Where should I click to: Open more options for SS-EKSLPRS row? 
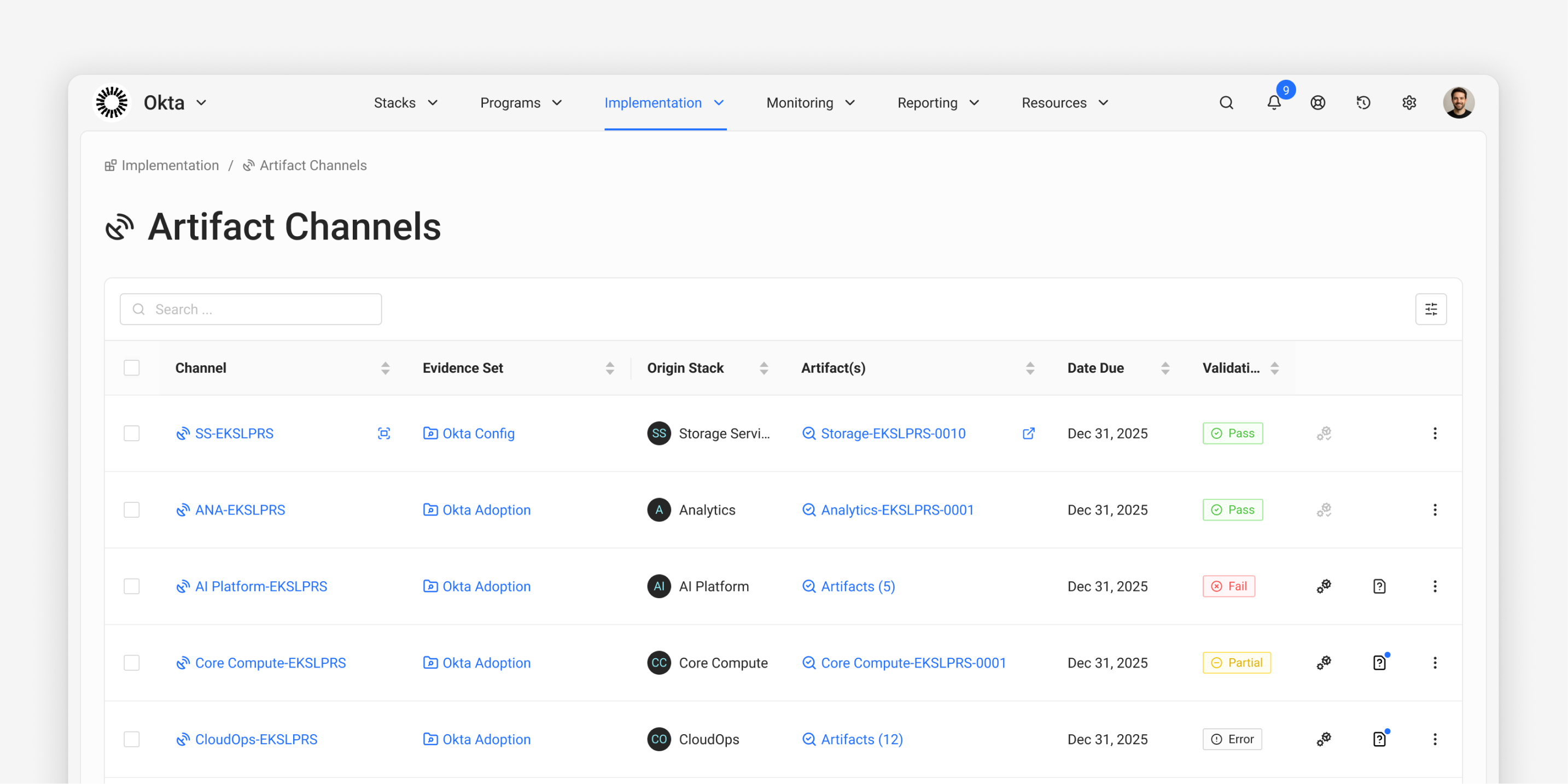pos(1435,434)
